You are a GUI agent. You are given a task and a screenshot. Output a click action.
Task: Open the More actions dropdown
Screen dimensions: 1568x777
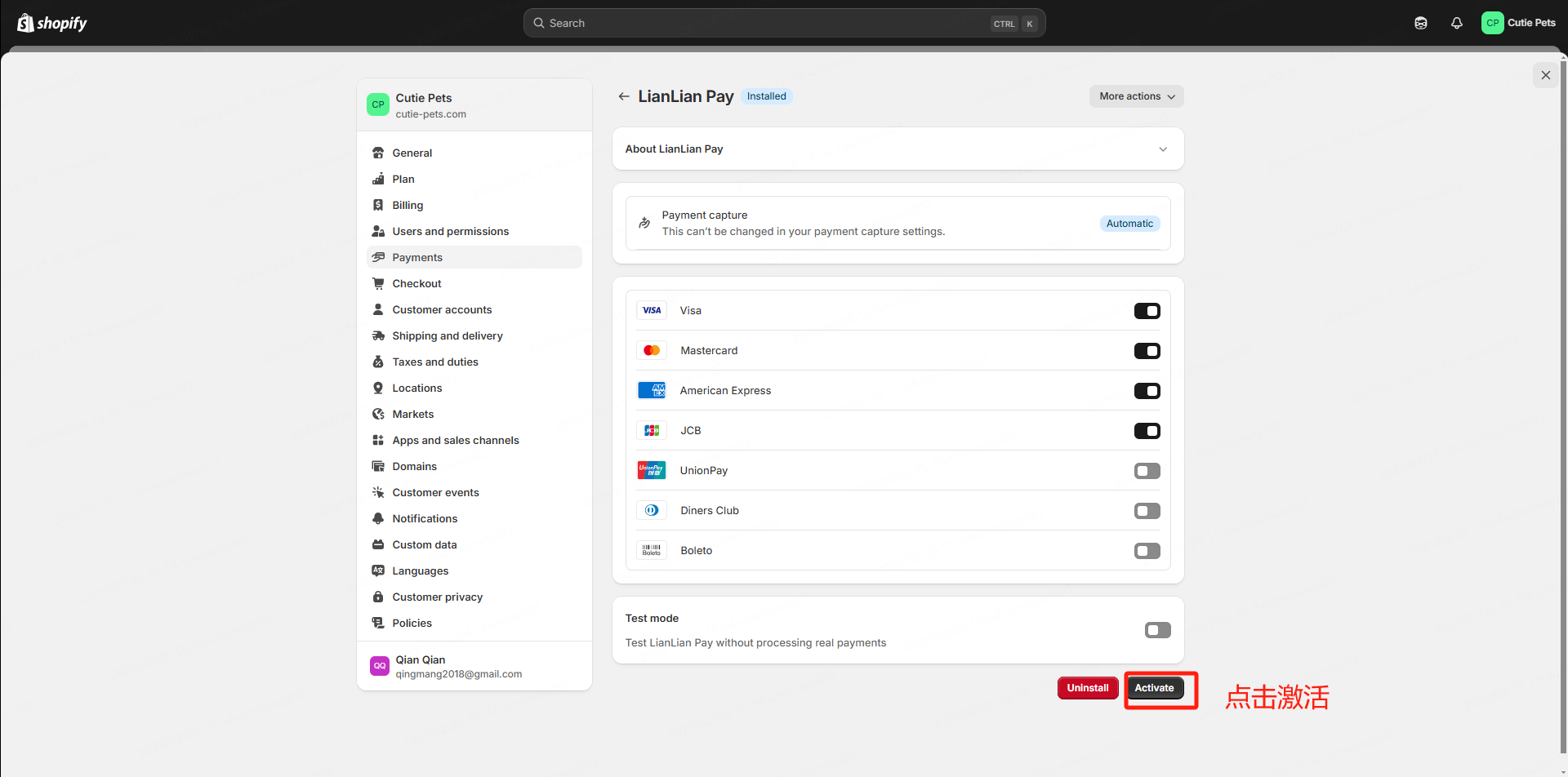click(x=1136, y=96)
